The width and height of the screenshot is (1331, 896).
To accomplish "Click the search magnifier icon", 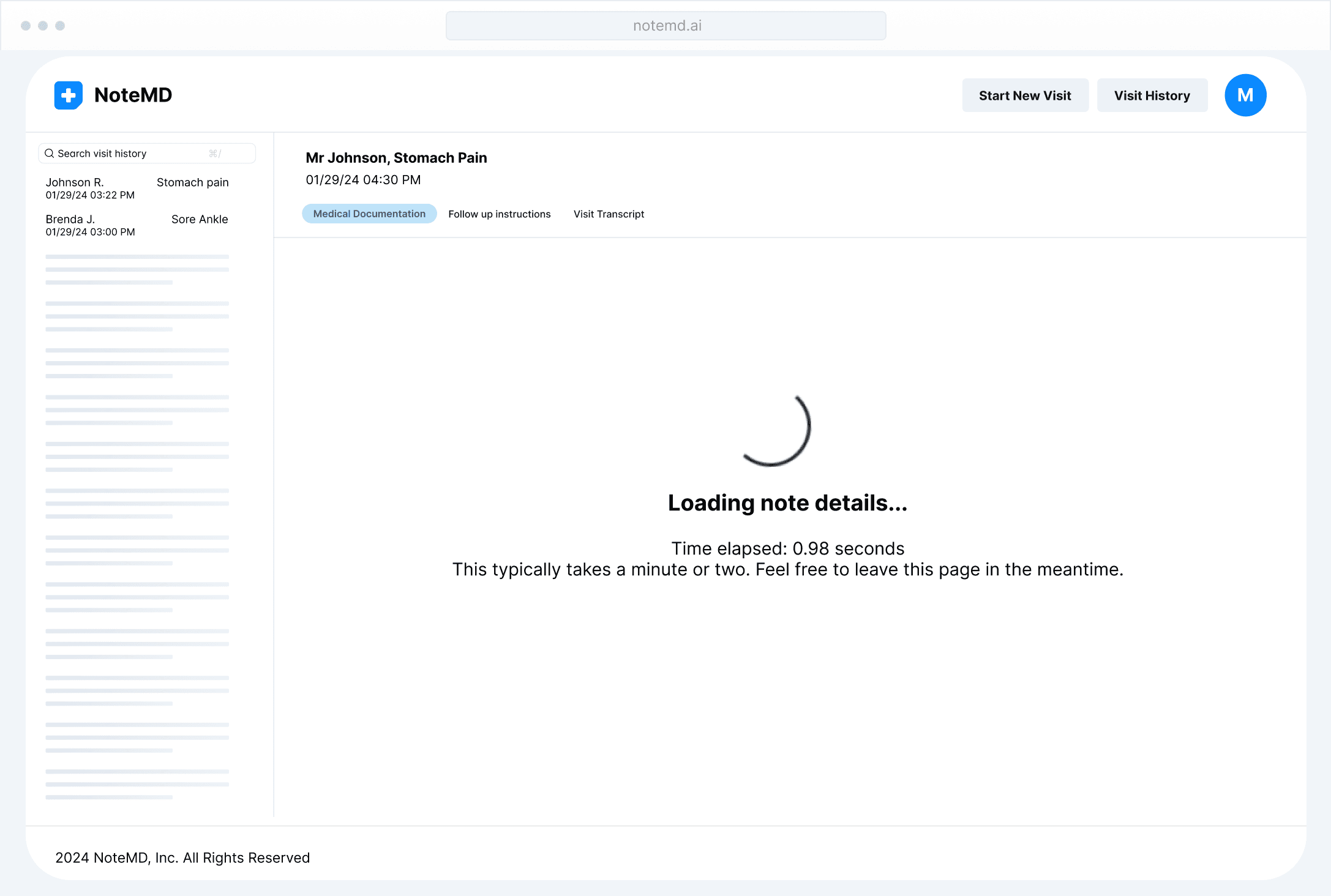I will (x=50, y=154).
